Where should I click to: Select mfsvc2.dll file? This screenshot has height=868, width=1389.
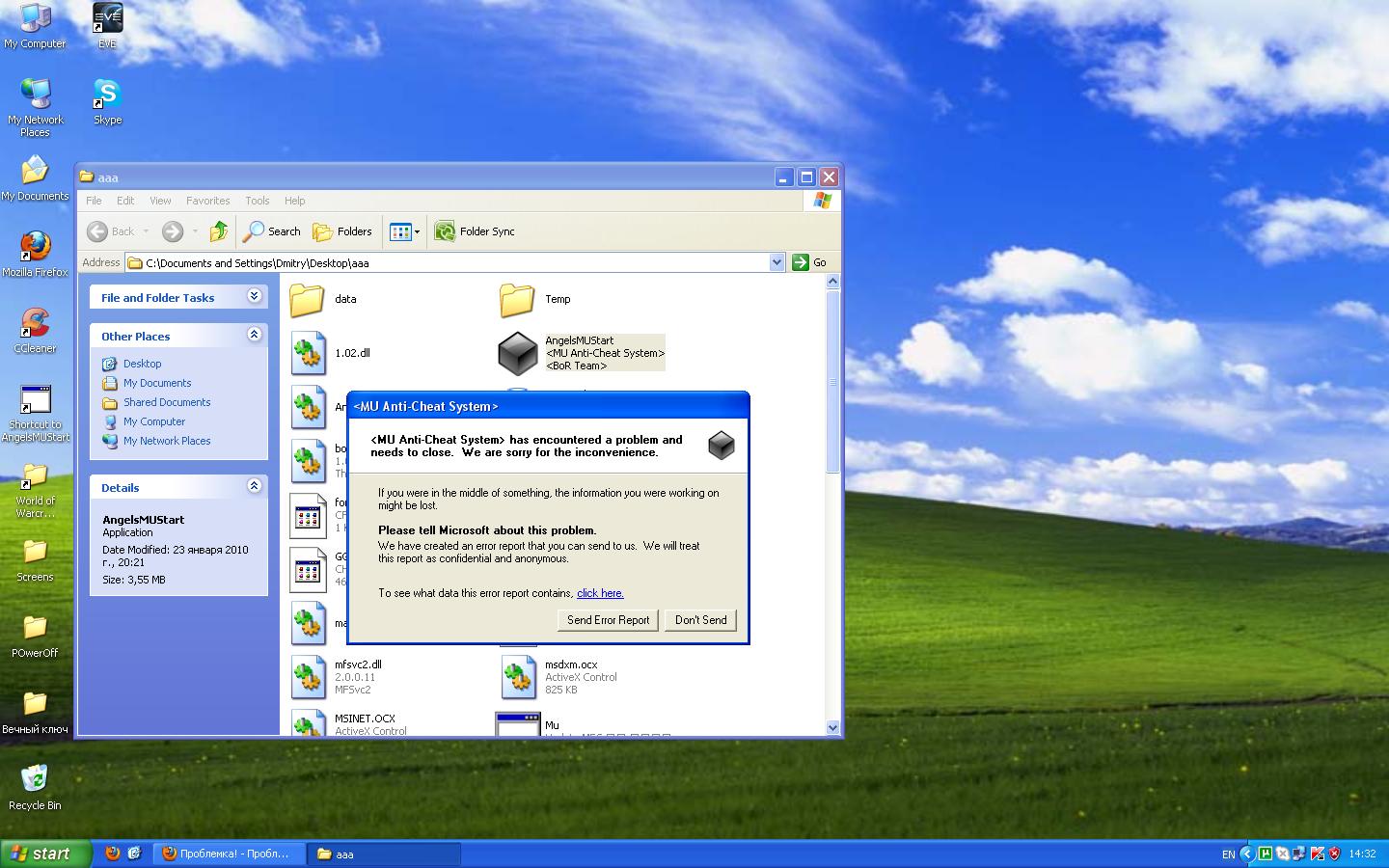pyautogui.click(x=337, y=677)
